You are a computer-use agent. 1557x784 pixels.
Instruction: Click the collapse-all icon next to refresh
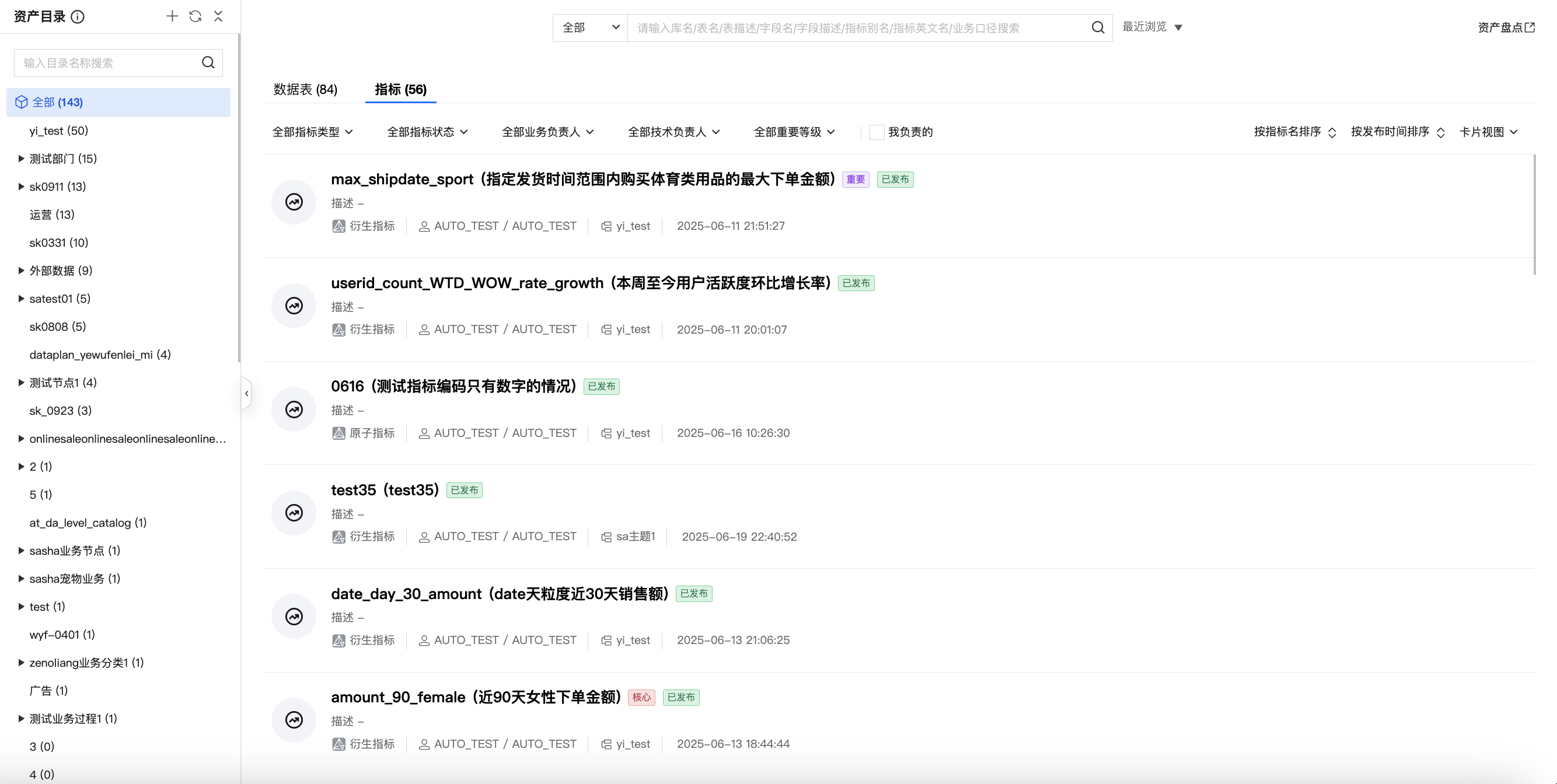click(218, 16)
